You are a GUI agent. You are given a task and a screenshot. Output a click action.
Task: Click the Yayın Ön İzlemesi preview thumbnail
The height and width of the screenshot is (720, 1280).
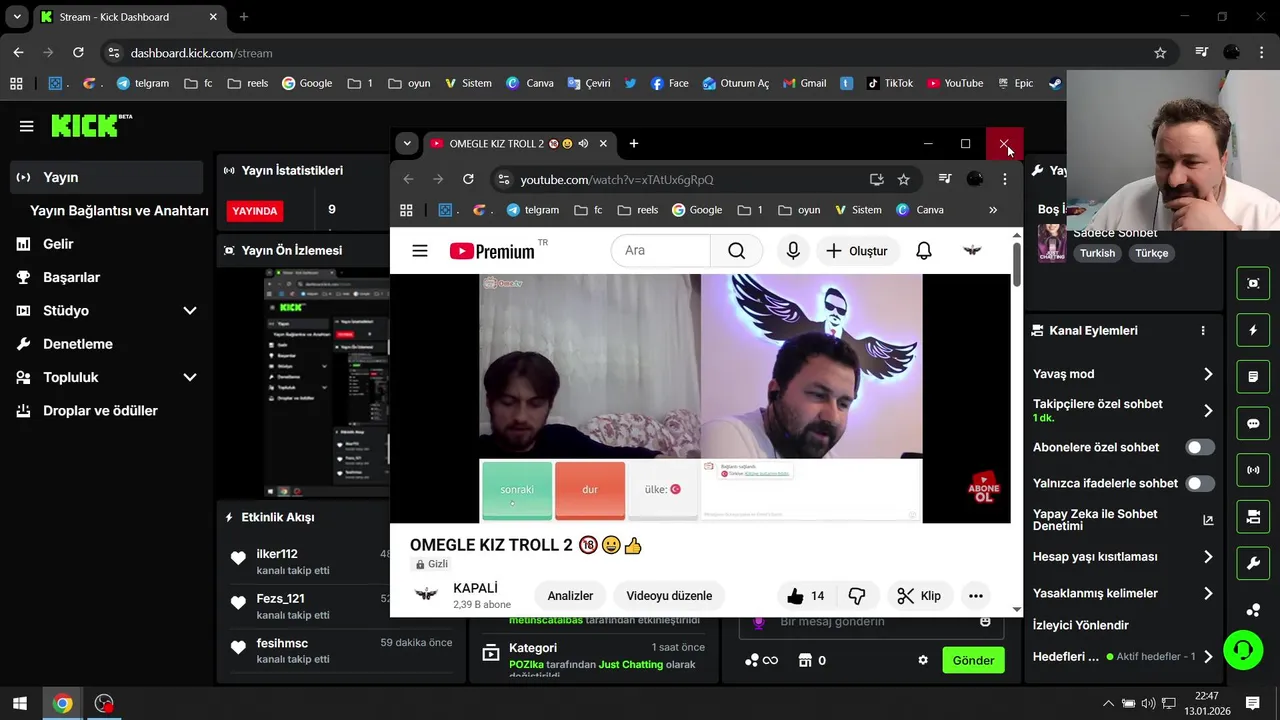tap(327, 384)
